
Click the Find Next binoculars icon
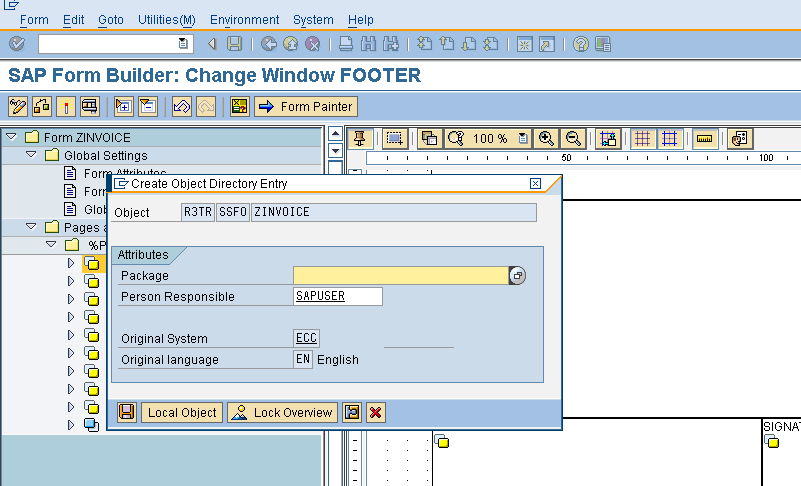click(x=391, y=44)
